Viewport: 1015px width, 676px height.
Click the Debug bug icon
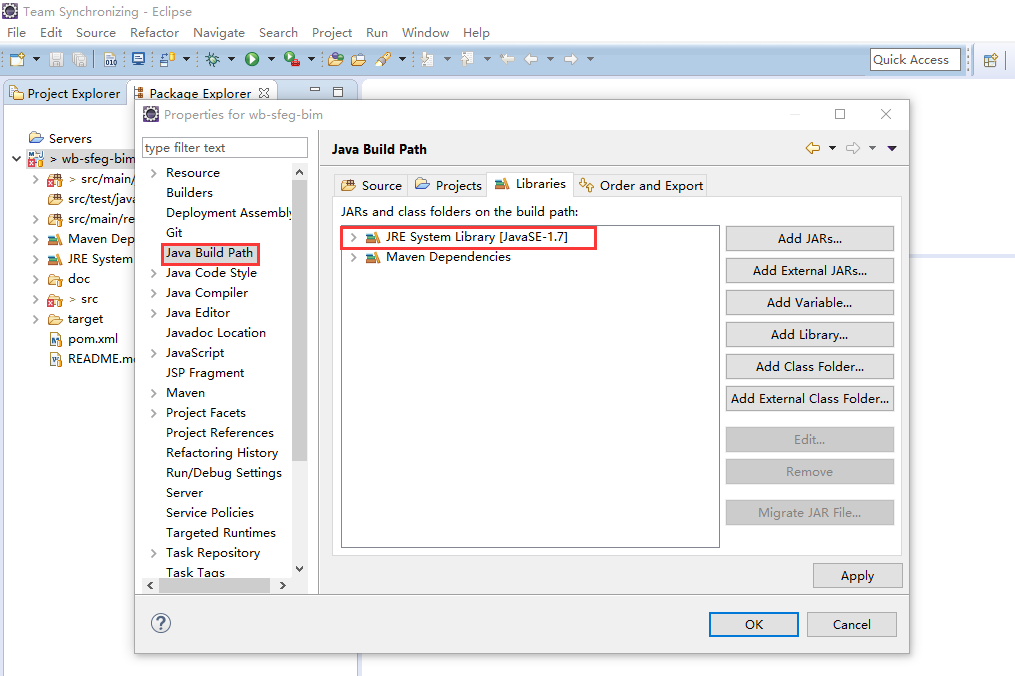tap(212, 60)
